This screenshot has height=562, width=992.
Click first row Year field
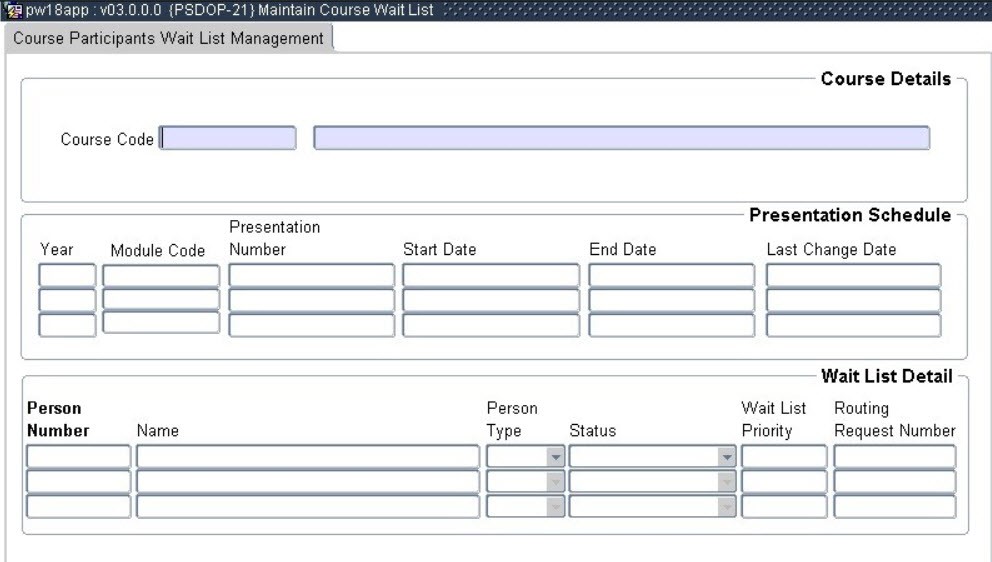[67, 275]
